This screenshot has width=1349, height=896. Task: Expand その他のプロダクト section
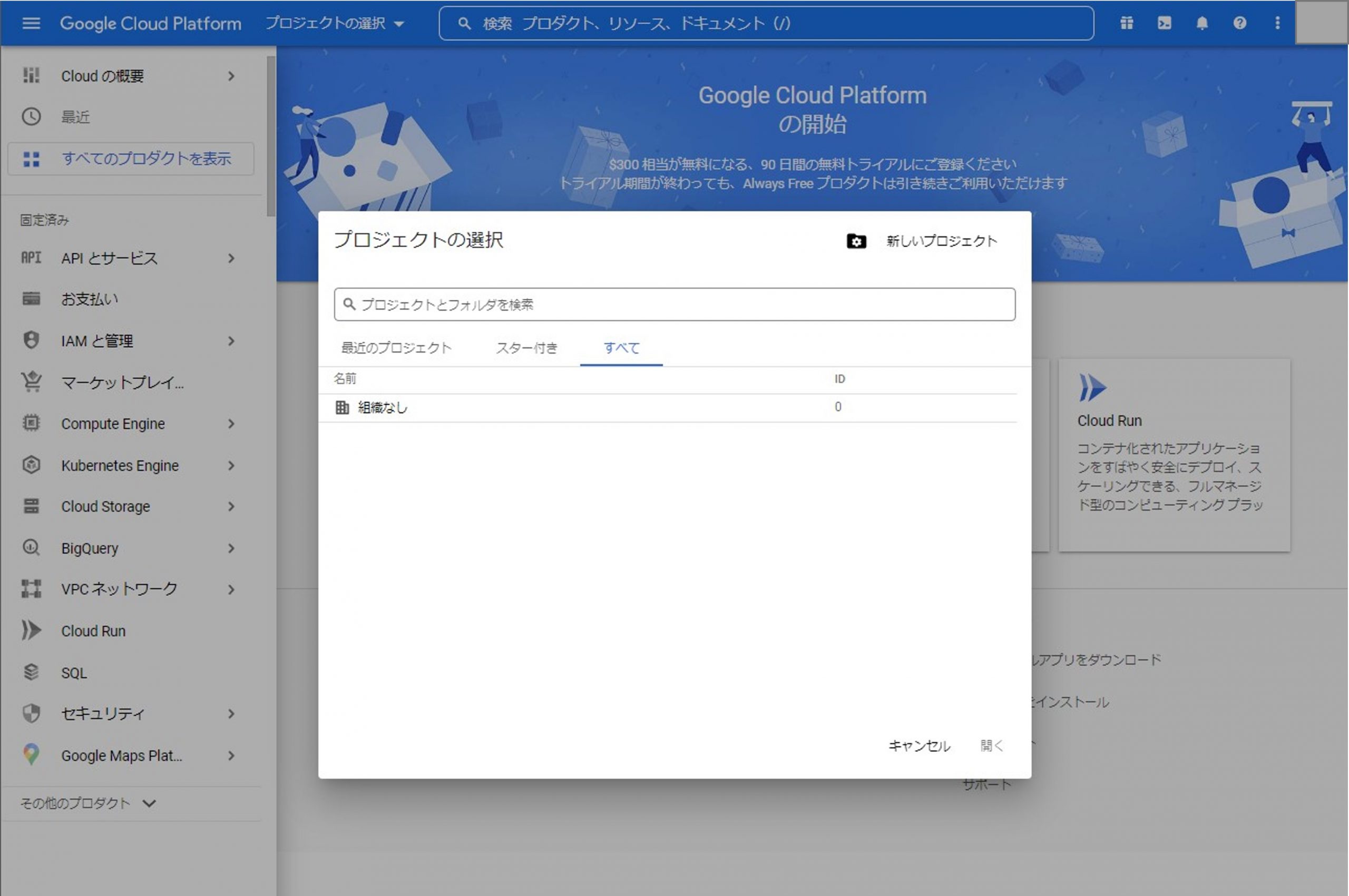[x=89, y=803]
